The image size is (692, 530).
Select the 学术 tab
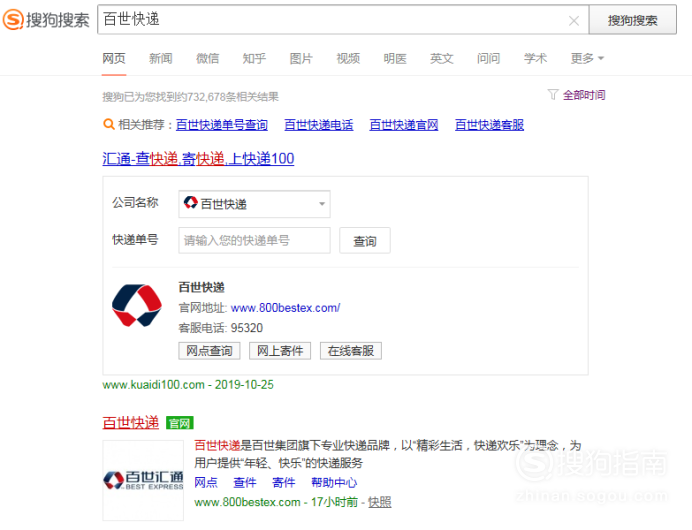[535, 58]
